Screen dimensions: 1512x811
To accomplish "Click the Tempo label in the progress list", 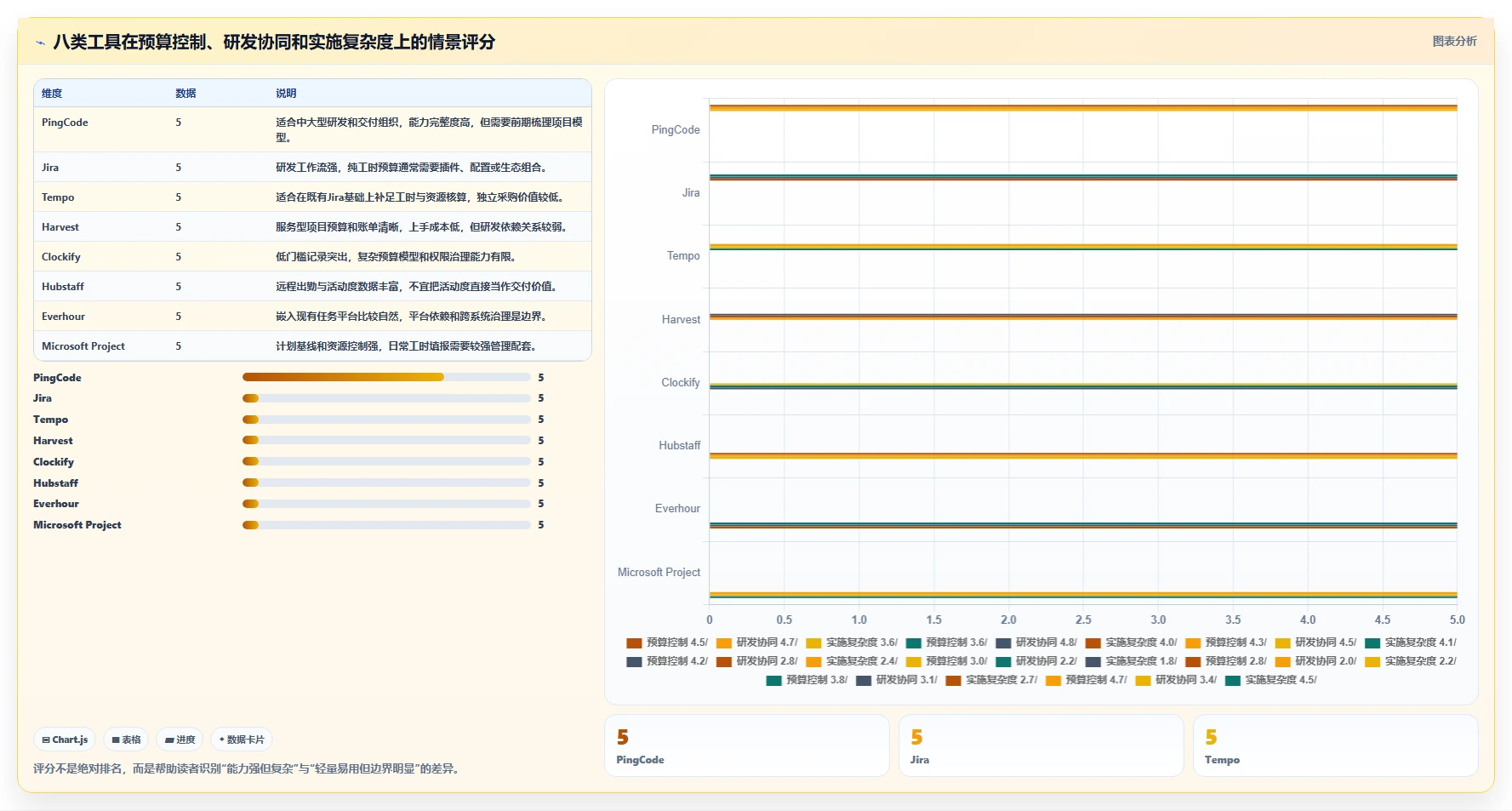I will click(x=51, y=420).
